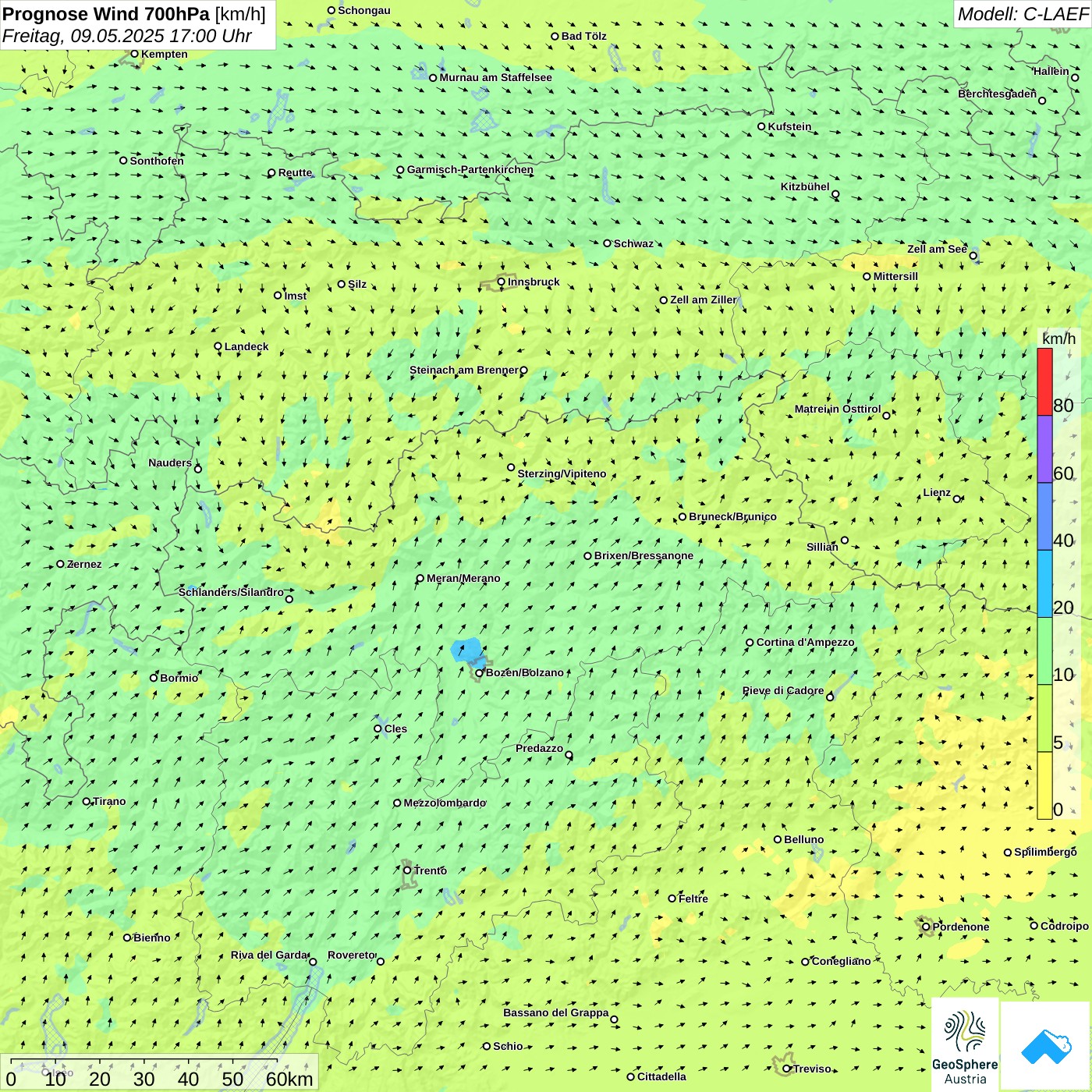Click the Bad Tölz label
1092x1092 pixels.
(583, 36)
